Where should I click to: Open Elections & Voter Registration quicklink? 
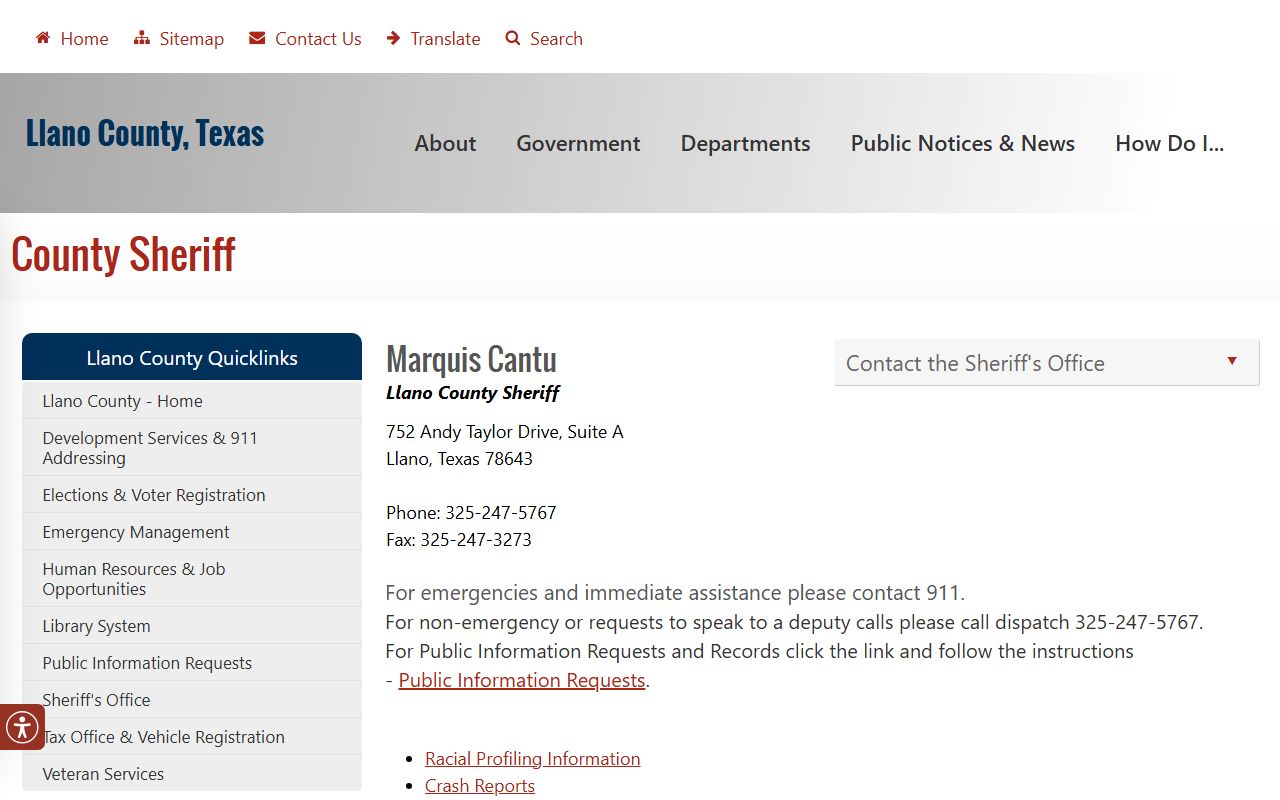coord(192,495)
